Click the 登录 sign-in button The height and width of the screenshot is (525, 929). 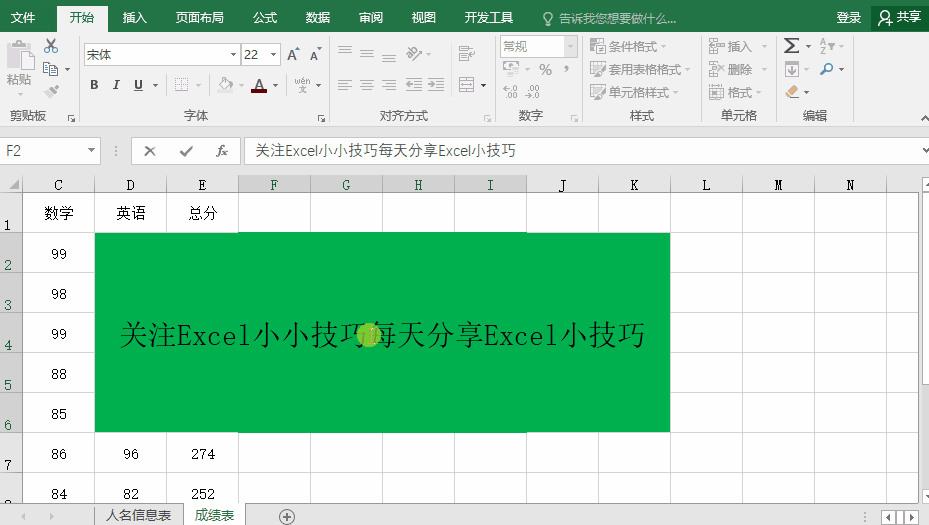pyautogui.click(x=848, y=18)
